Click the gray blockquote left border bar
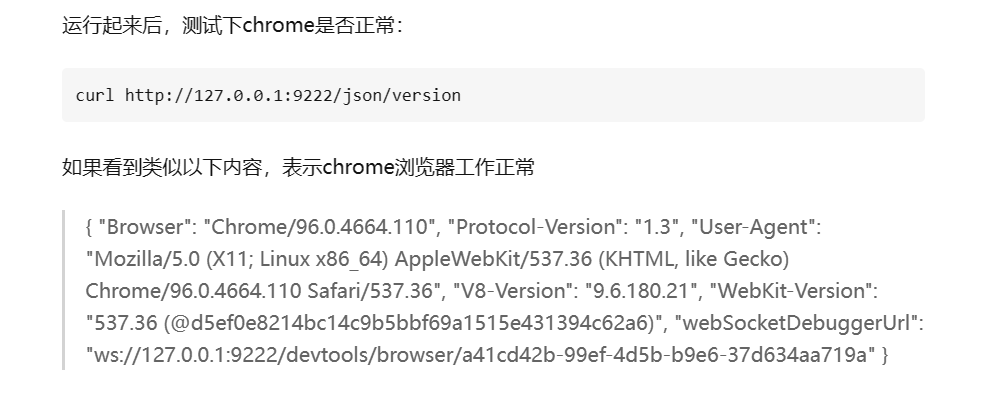 (64, 290)
